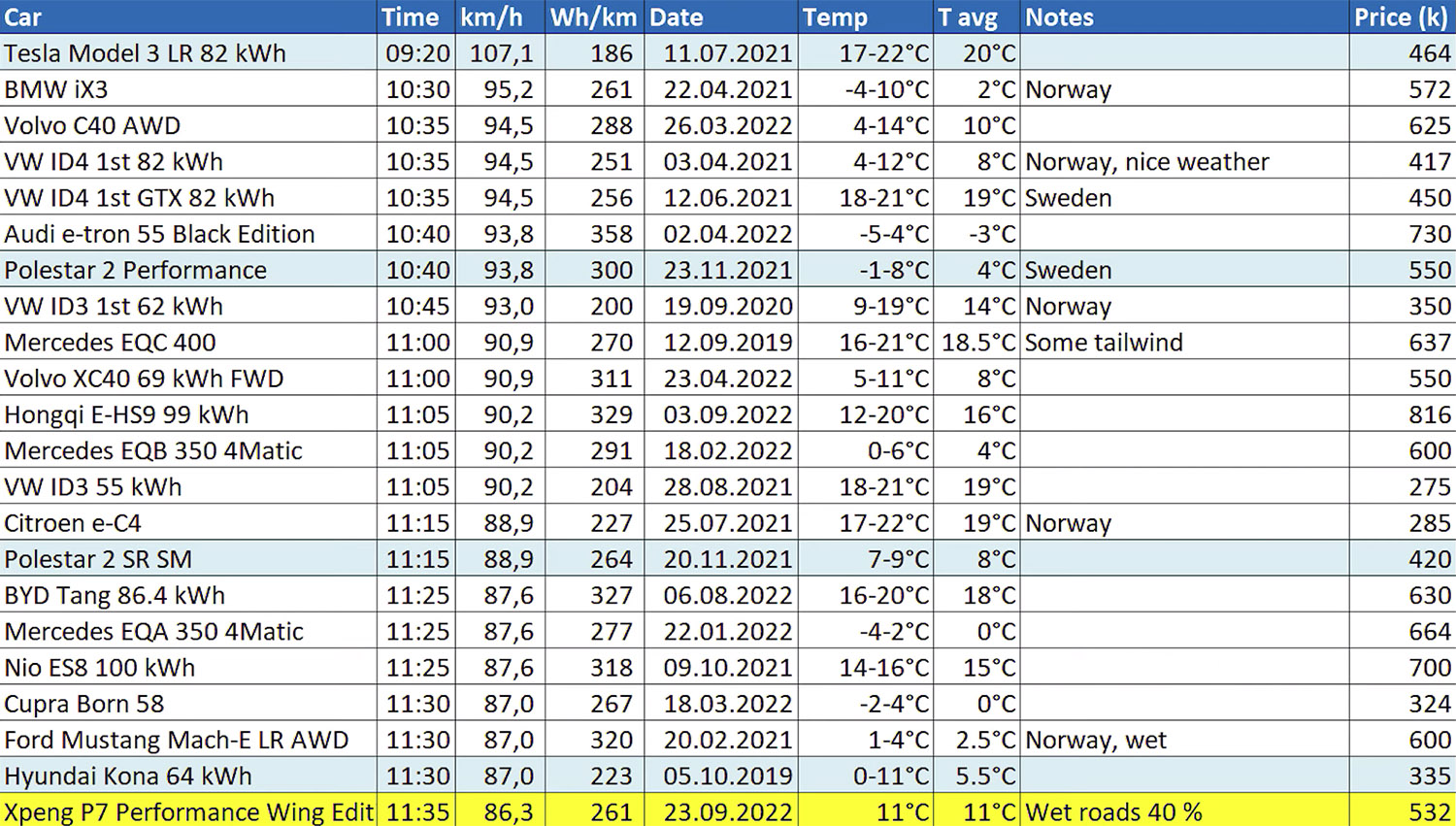Image resolution: width=1456 pixels, height=826 pixels.
Task: Select the 'BYD Tang 86.4 kWh' cell
Action: [x=188, y=595]
